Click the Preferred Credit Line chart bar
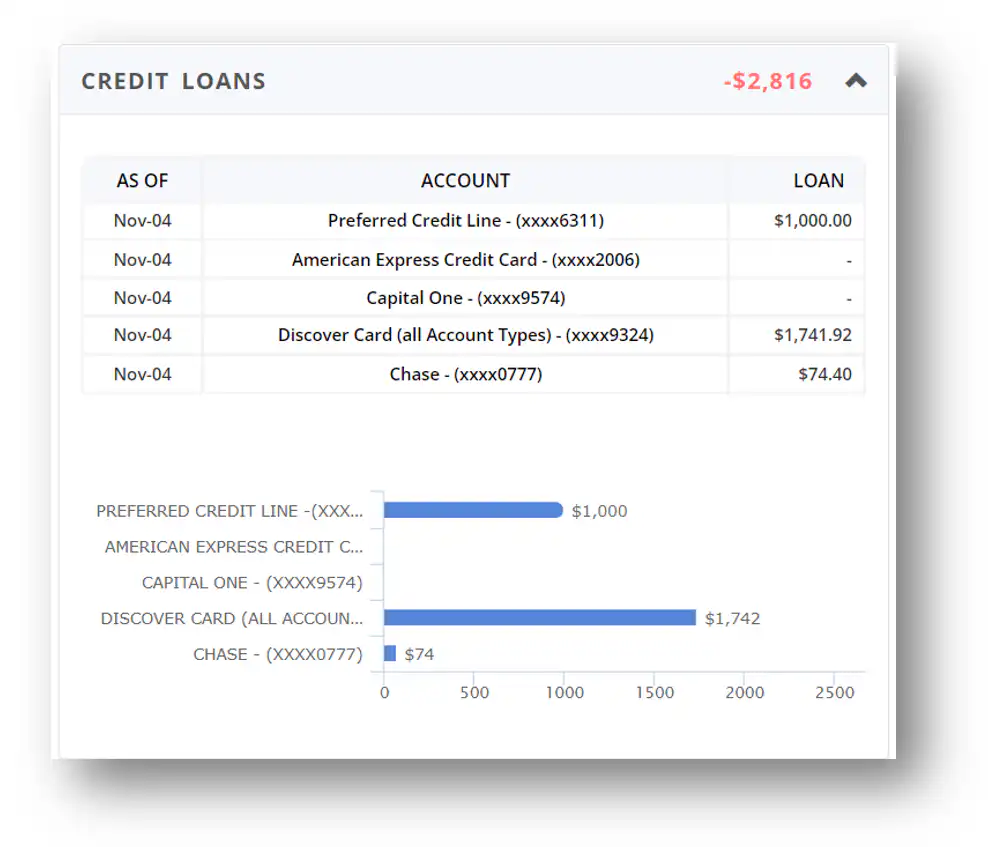 473,510
